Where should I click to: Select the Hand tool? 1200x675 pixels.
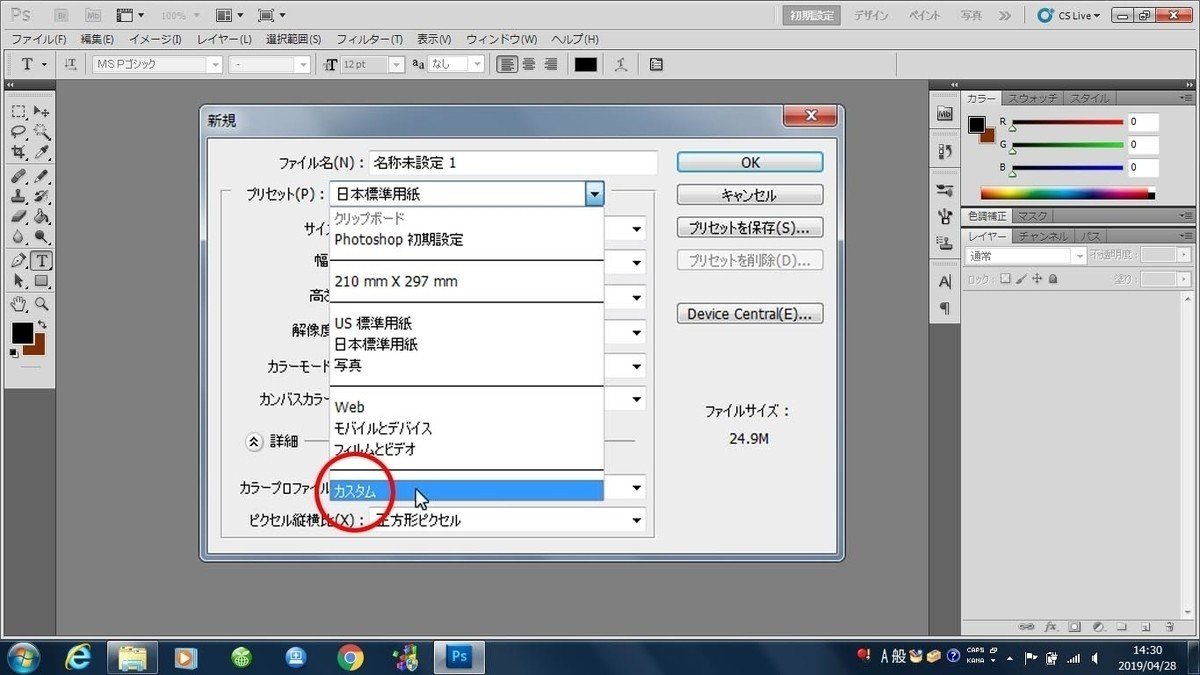pos(19,304)
